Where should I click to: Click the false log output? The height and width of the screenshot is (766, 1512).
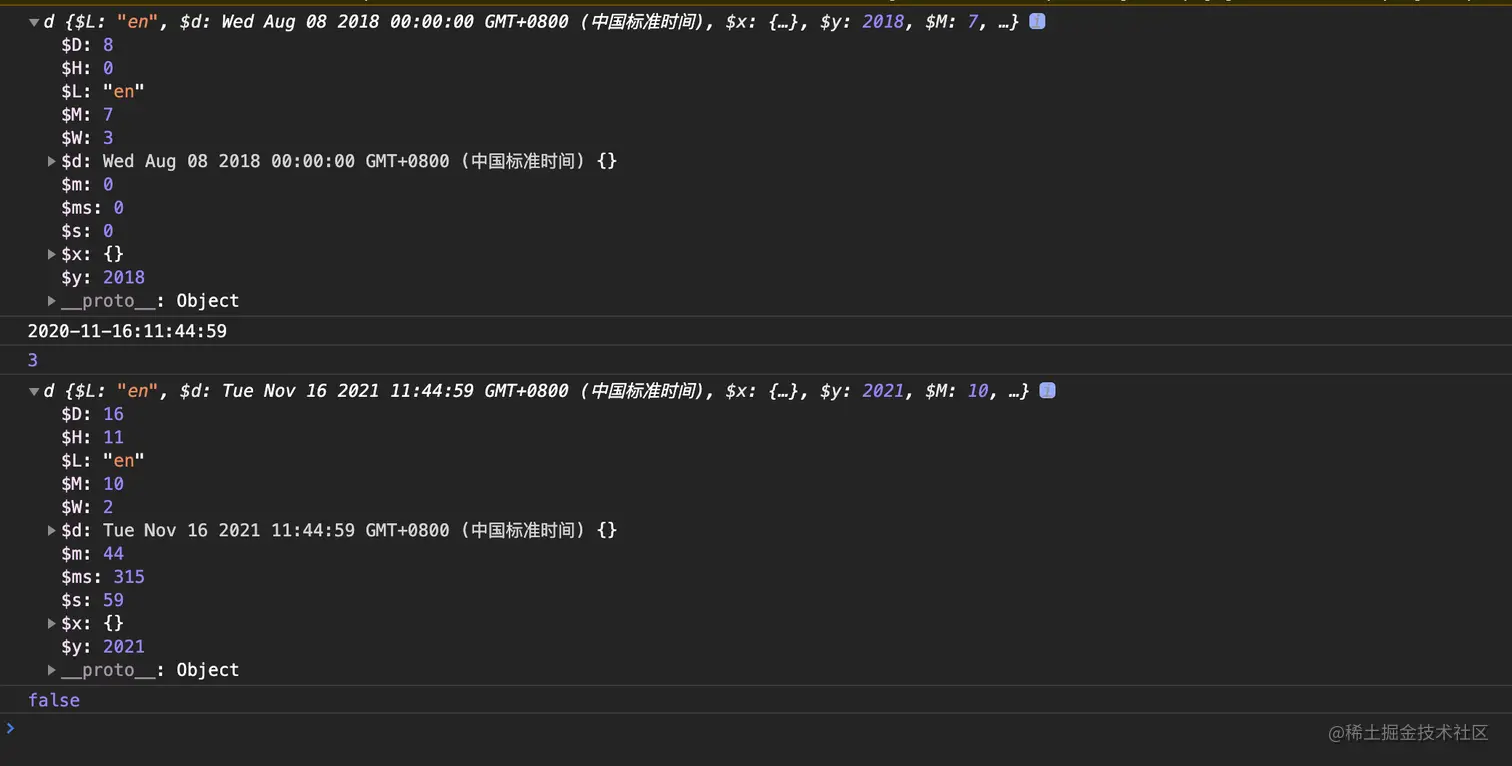[x=54, y=700]
